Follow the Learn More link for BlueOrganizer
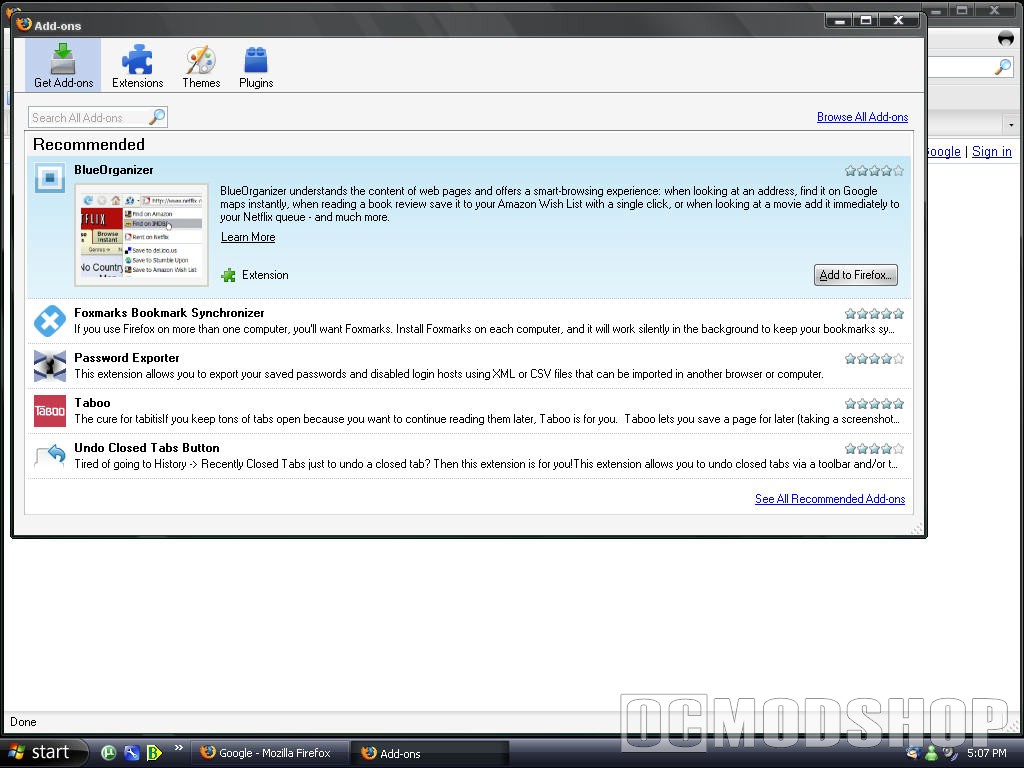This screenshot has height=768, width=1024. (248, 237)
